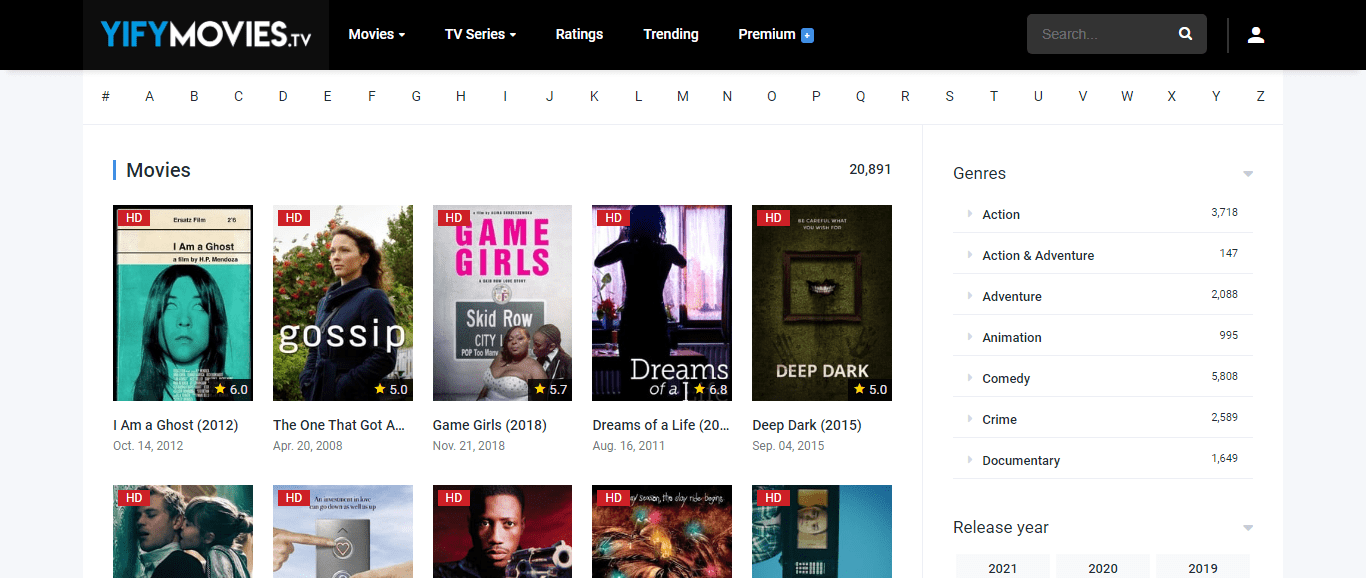The image size is (1366, 578).
Task: Click the arrow beside Crime genre
Action: [970, 419]
